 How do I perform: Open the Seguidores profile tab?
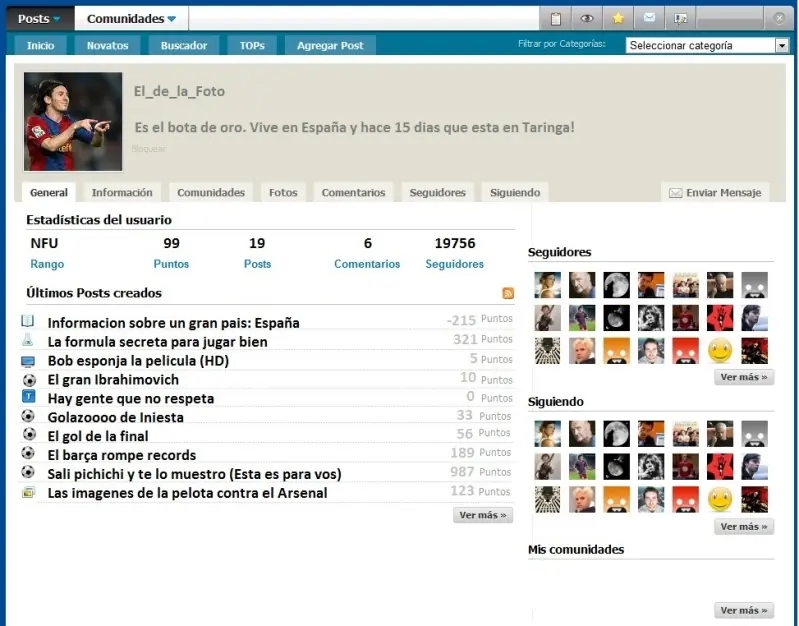[438, 193]
